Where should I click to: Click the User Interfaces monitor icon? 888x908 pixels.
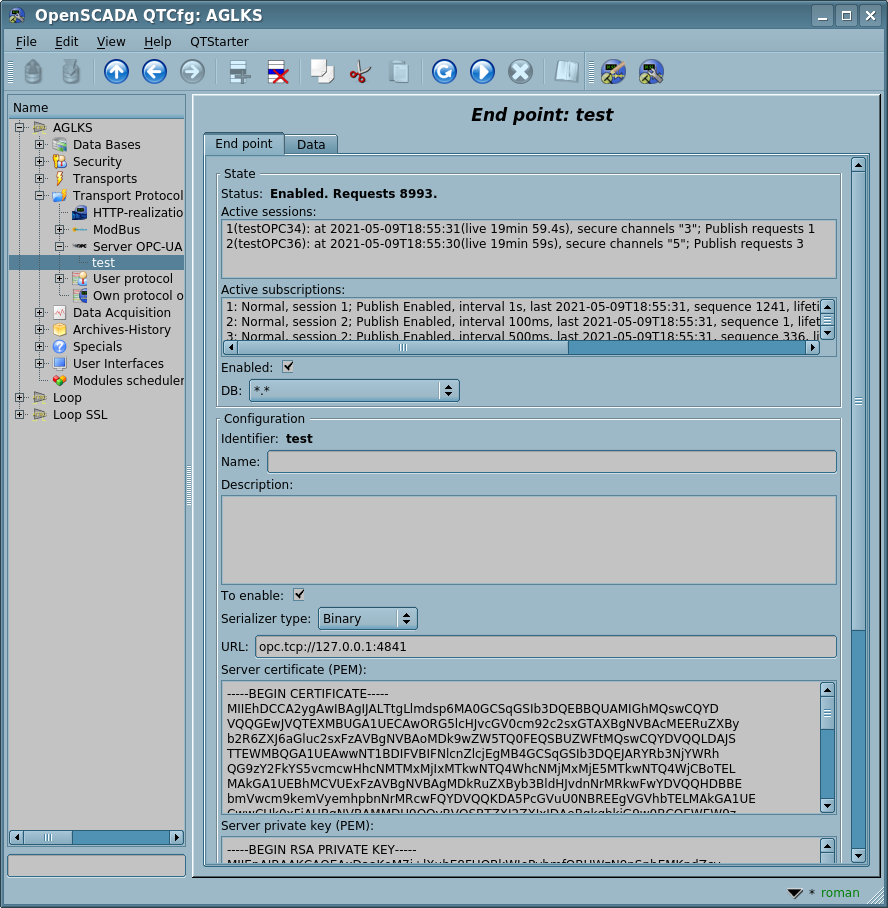pyautogui.click(x=60, y=364)
